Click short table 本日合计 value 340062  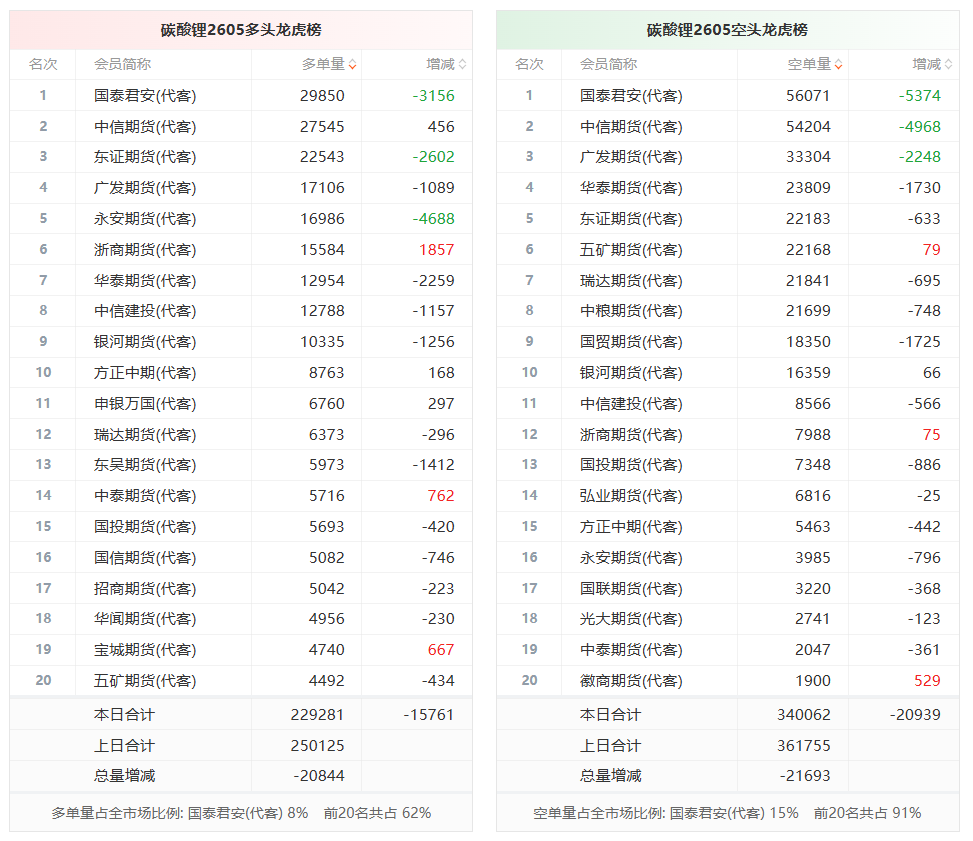[804, 715]
